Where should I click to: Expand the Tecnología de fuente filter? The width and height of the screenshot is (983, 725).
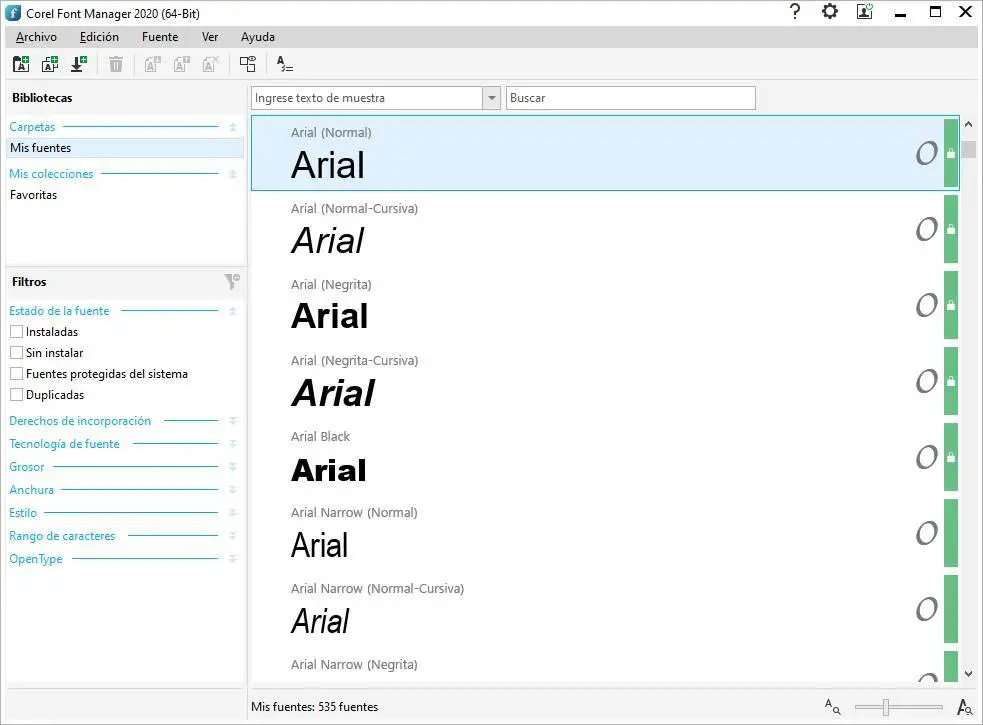coord(233,444)
